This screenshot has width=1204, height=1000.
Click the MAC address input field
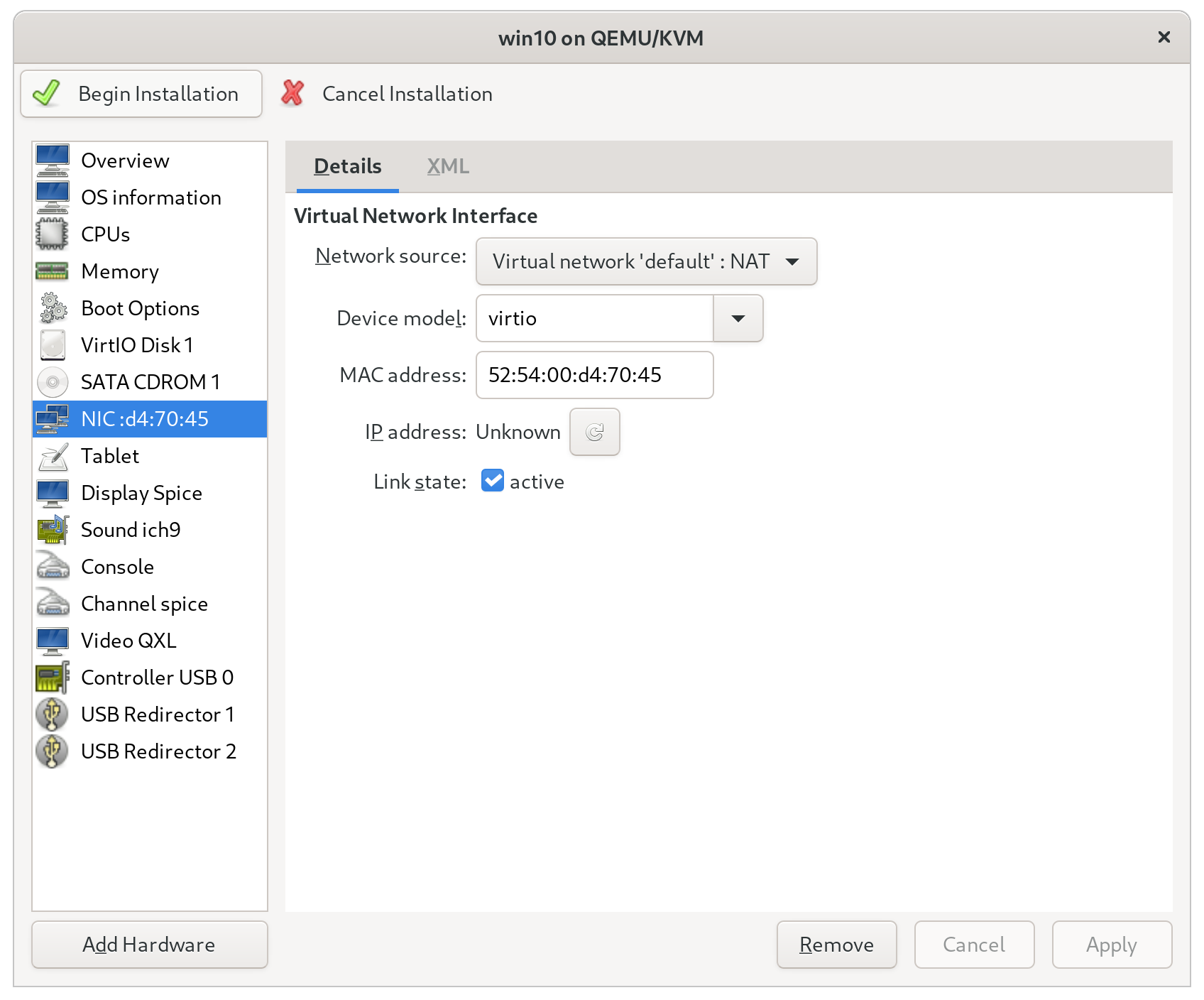(x=594, y=375)
